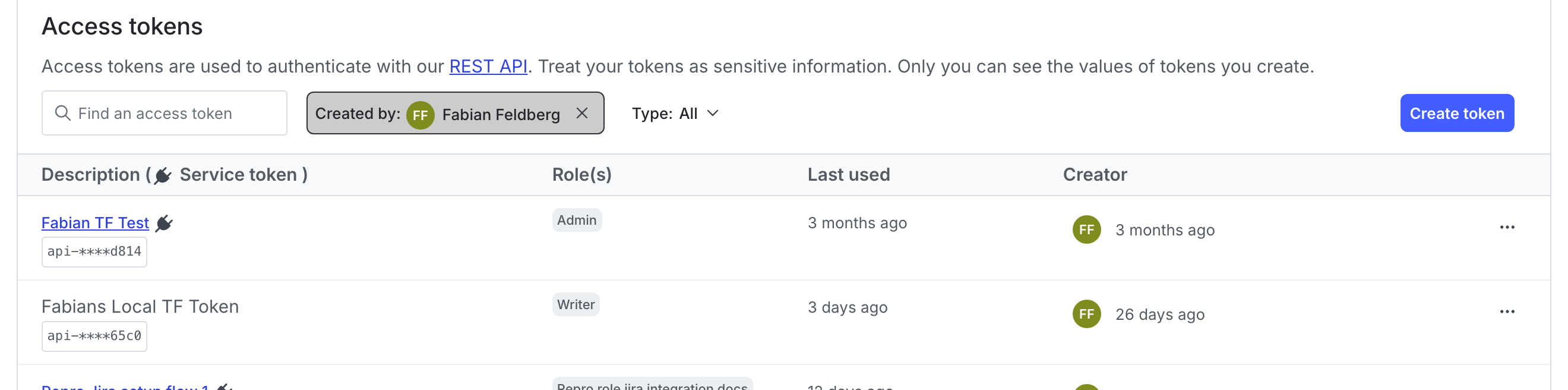Remove the Fabian Feldberg creator filter
Image resolution: width=1568 pixels, height=390 pixels.
pyautogui.click(x=583, y=113)
